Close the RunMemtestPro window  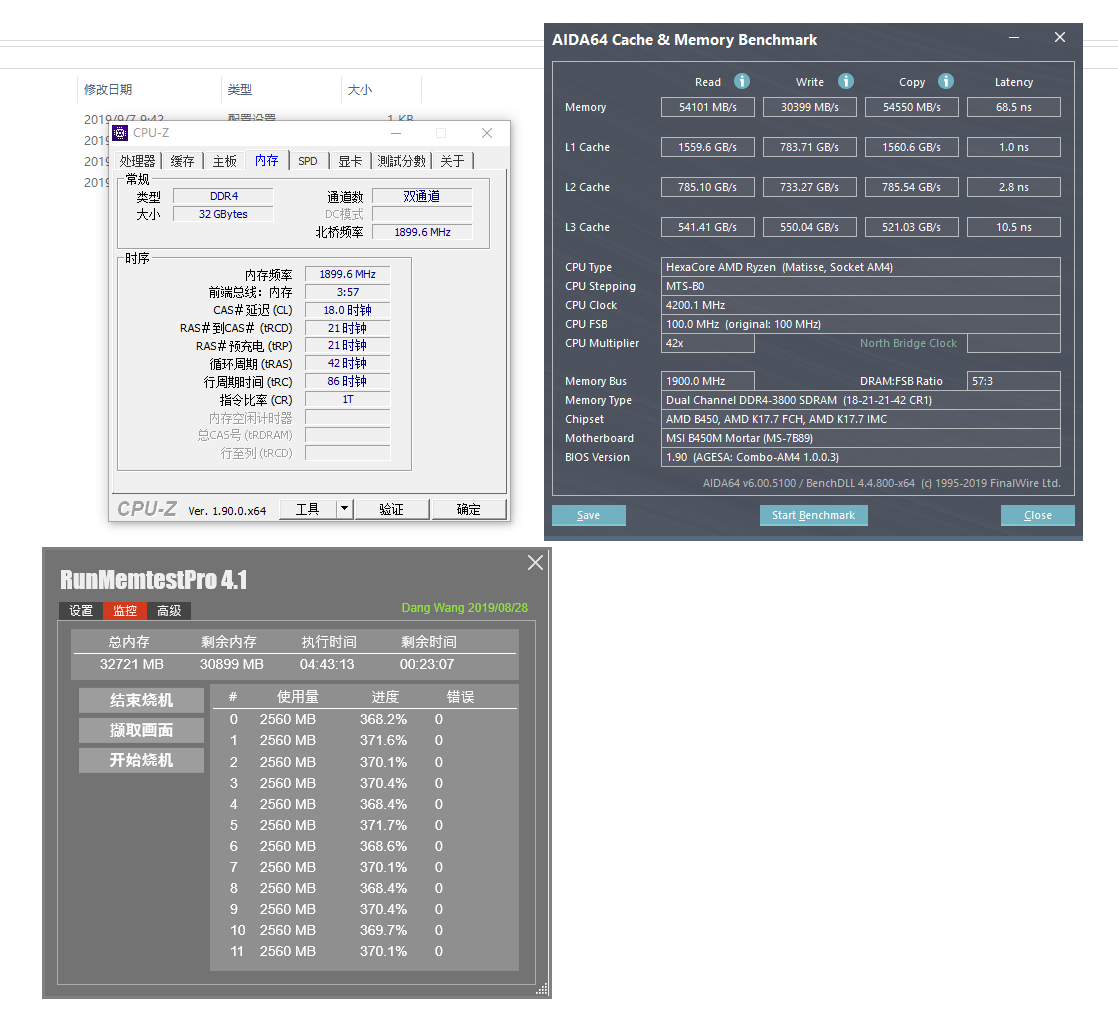(x=535, y=563)
